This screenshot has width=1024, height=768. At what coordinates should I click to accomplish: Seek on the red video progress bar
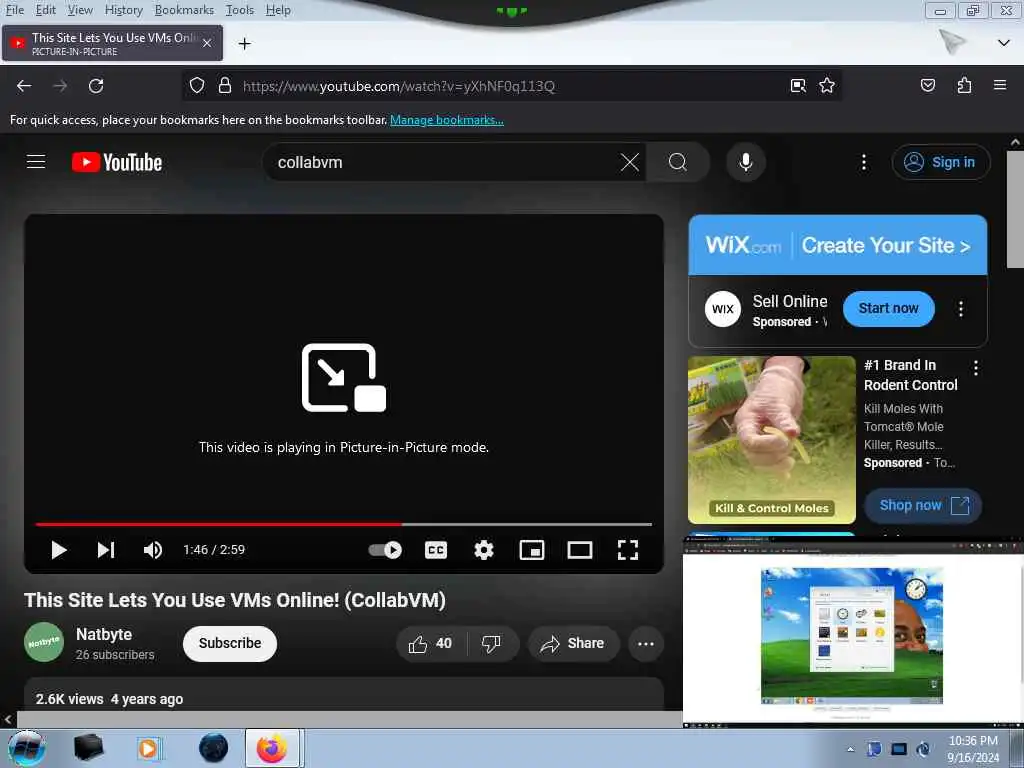pyautogui.click(x=344, y=524)
